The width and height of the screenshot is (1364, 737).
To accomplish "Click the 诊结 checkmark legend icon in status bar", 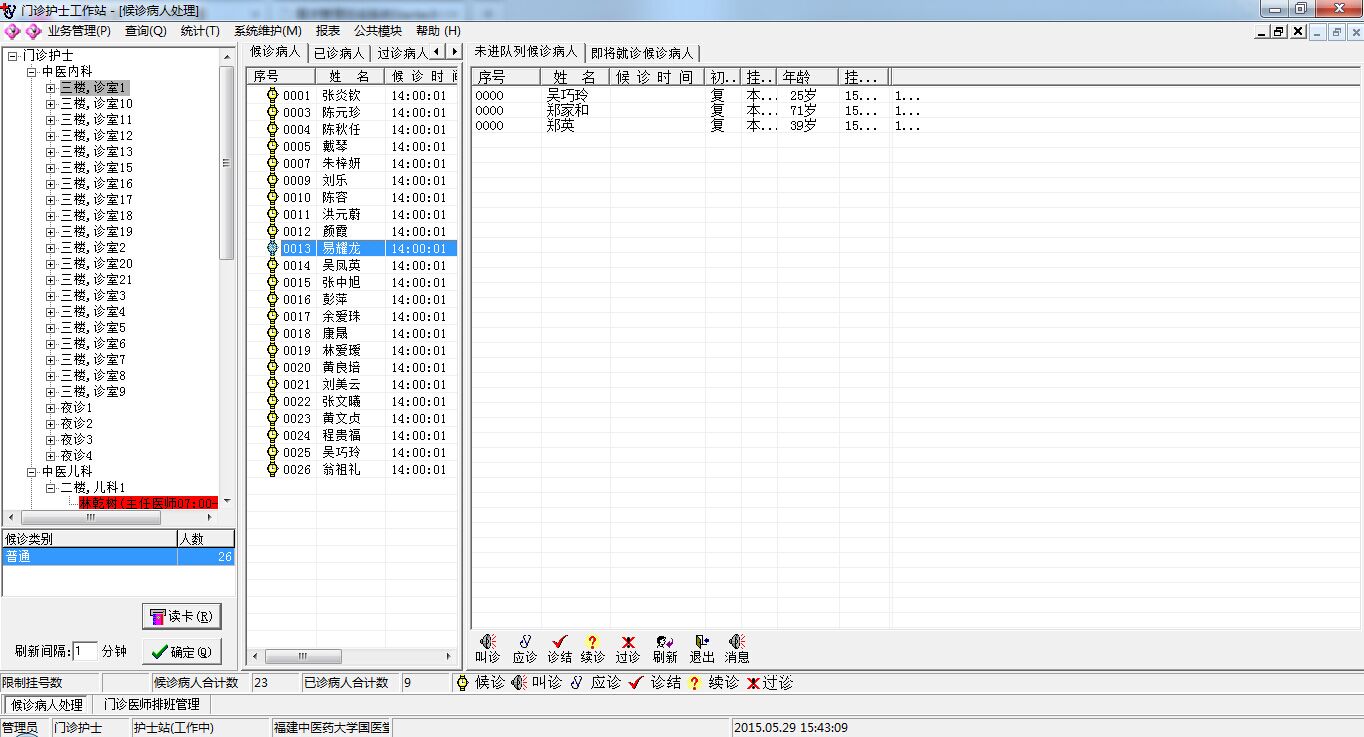I will (635, 683).
